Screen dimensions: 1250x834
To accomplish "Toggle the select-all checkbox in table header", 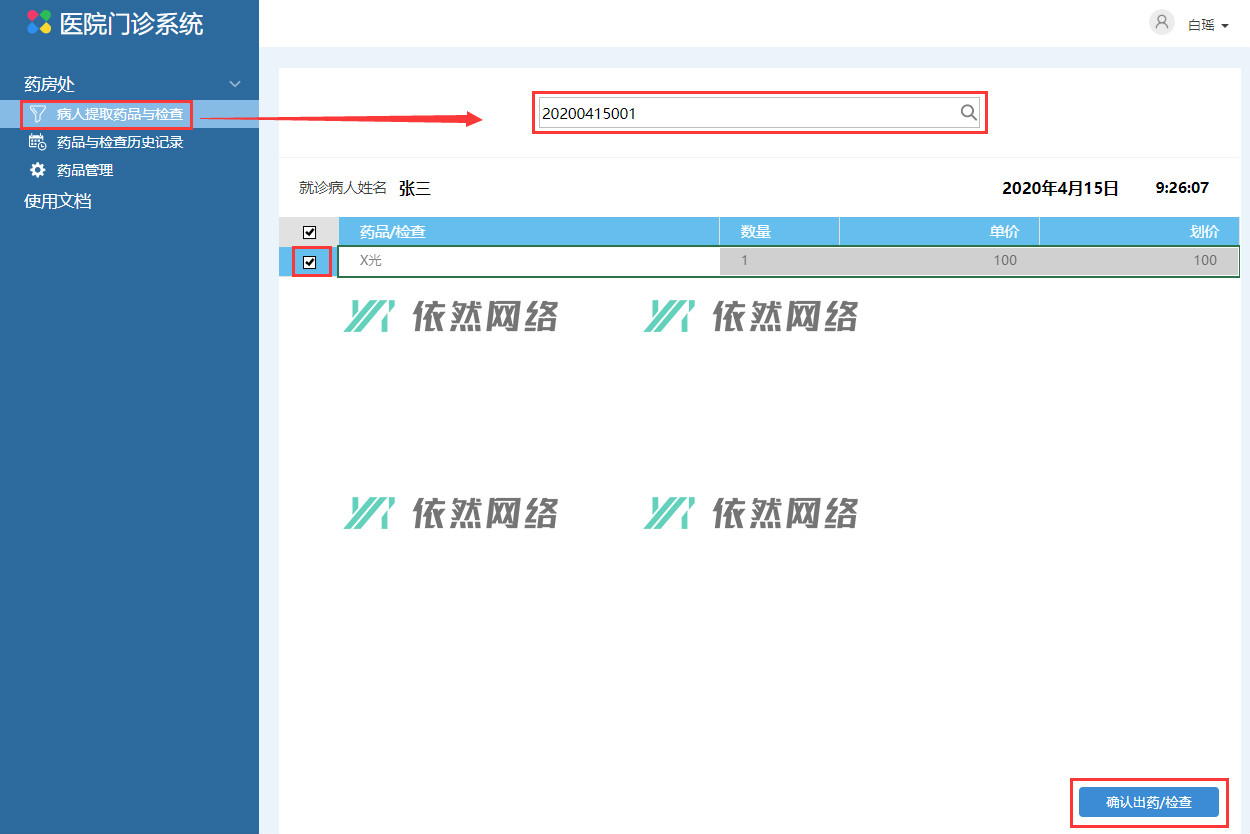I will coord(309,232).
